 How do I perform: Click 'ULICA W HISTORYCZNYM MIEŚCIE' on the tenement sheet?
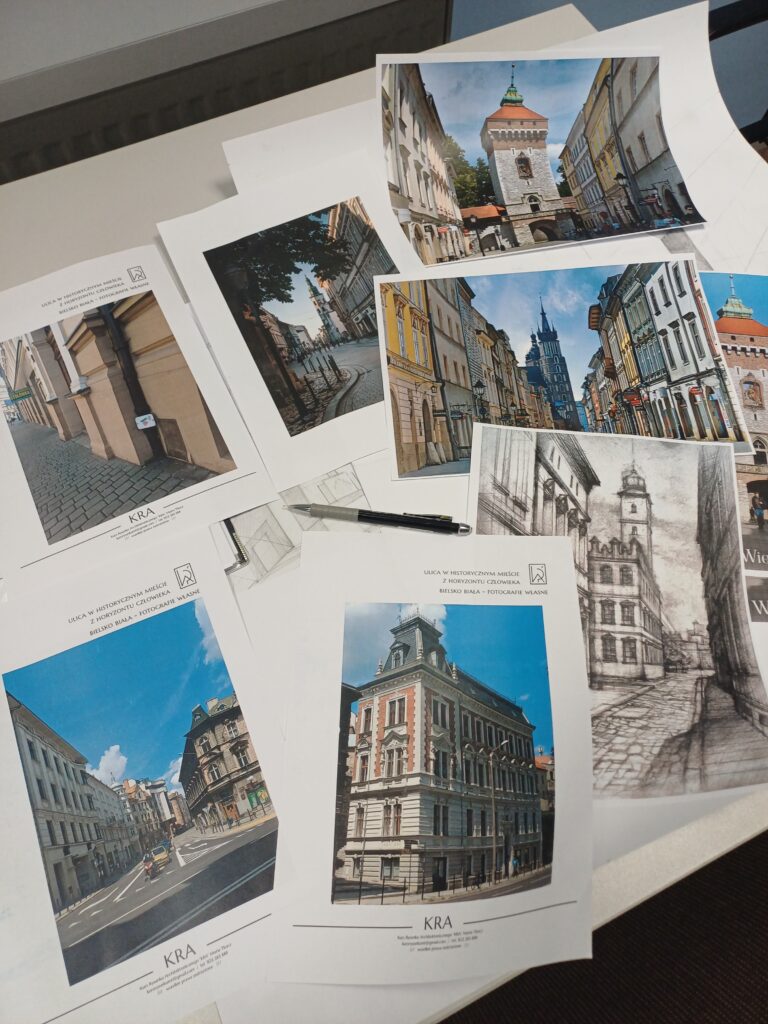473,571
